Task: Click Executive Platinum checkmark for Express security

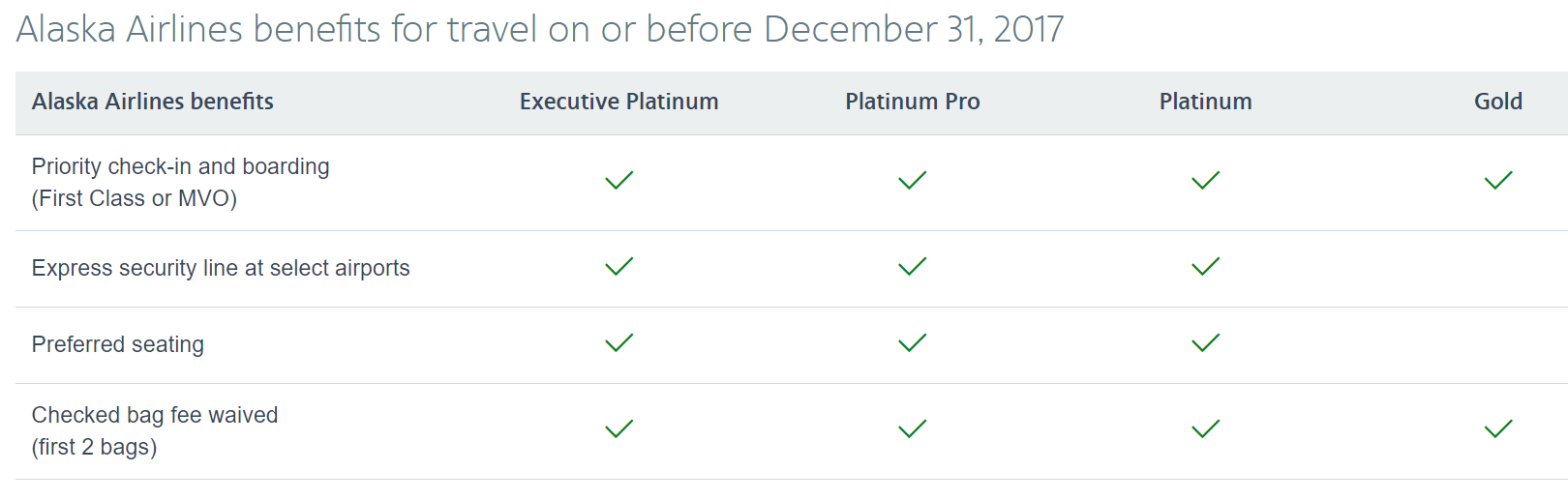Action: coord(618,267)
